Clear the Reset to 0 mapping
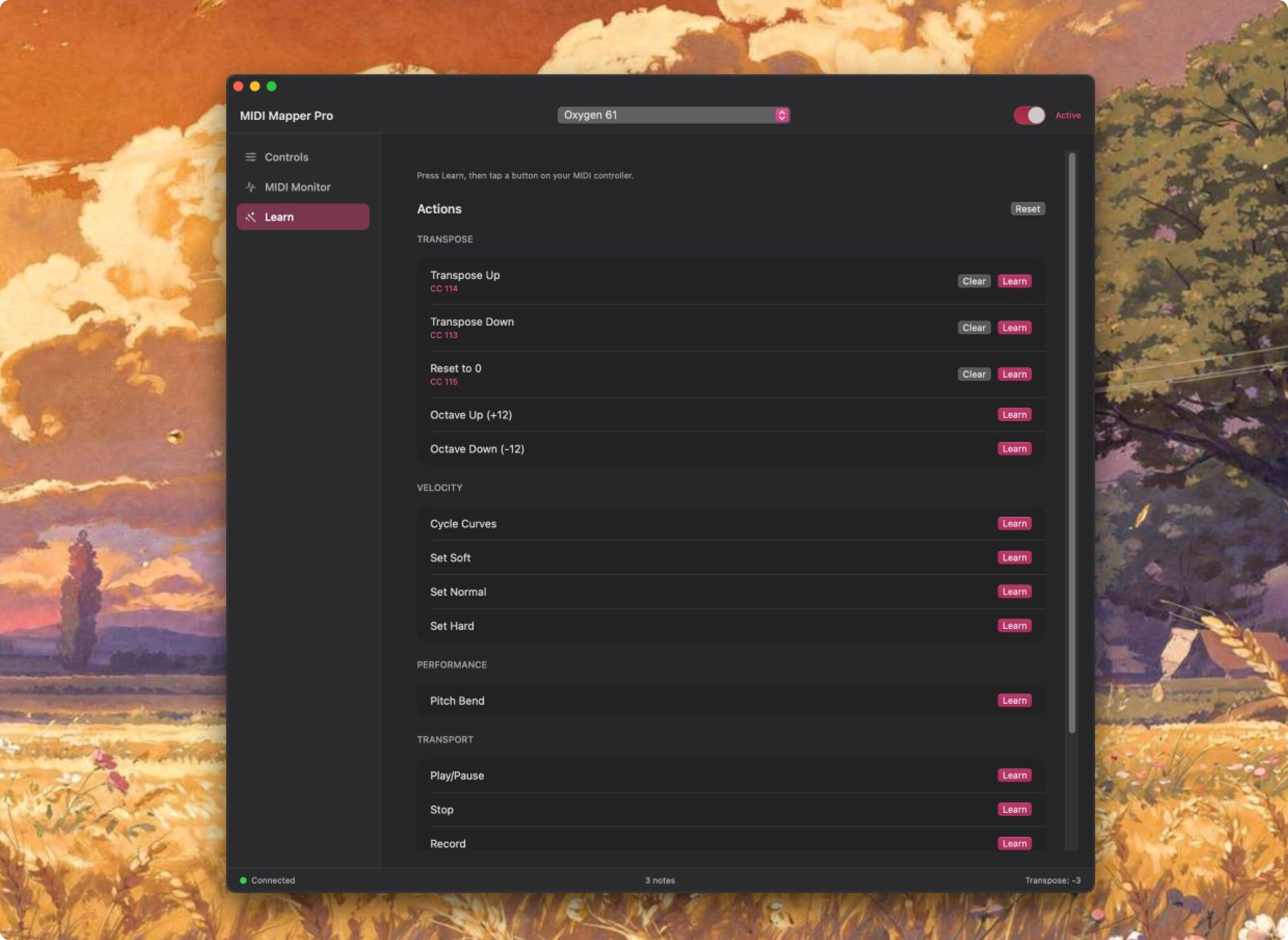This screenshot has height=940, width=1288. [x=974, y=374]
